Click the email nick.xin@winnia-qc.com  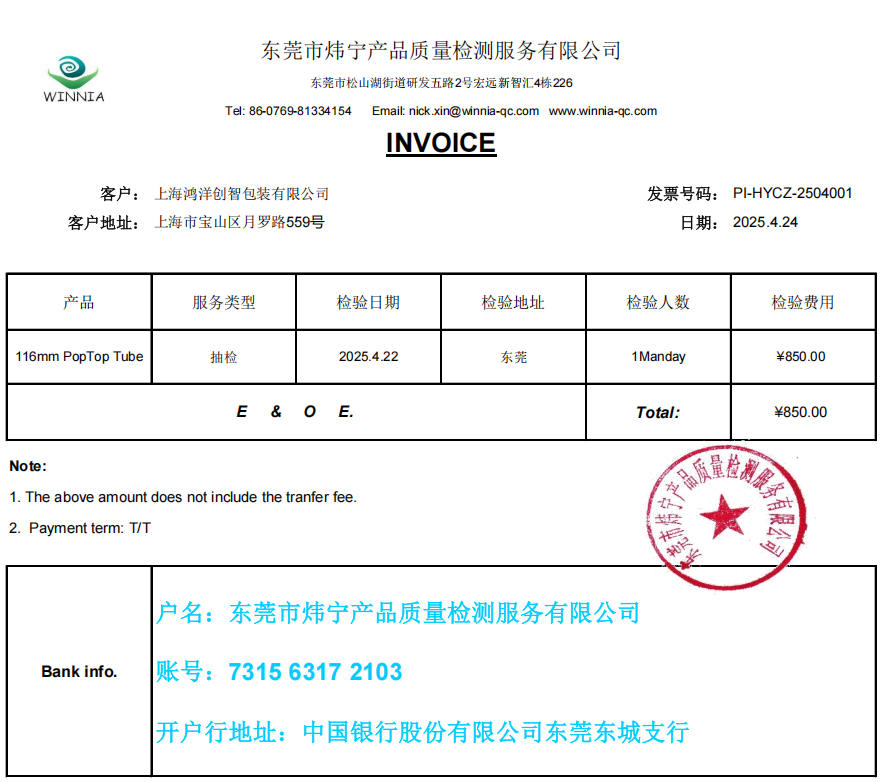474,111
